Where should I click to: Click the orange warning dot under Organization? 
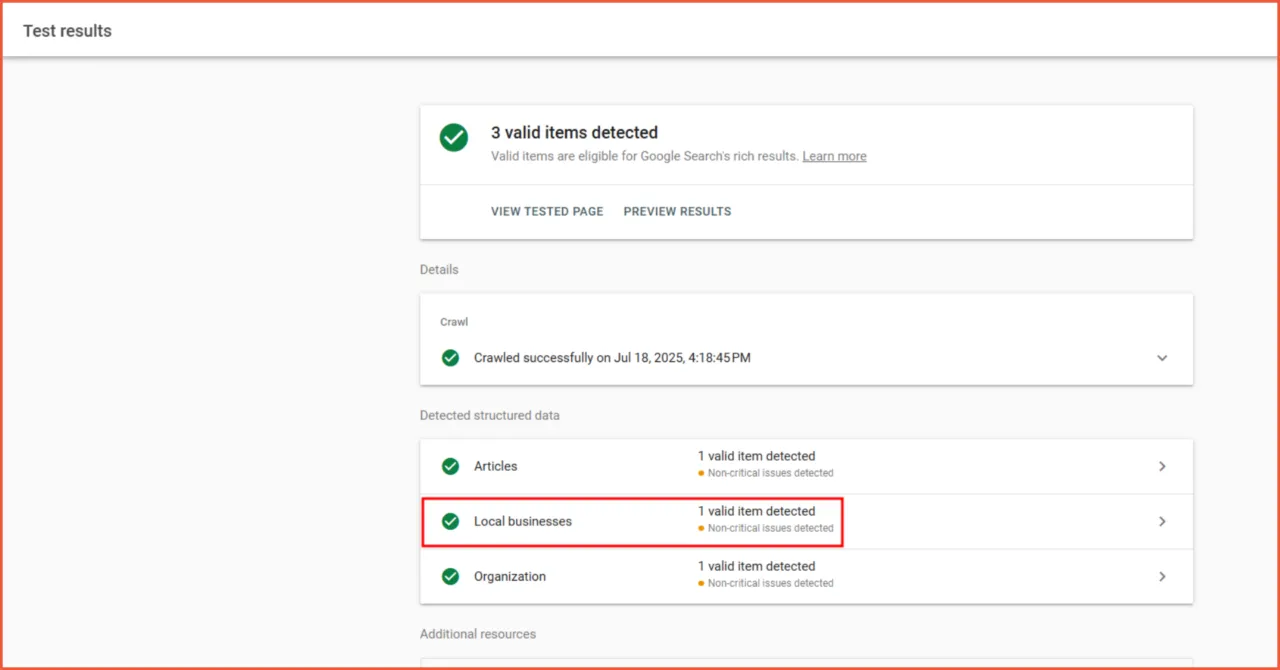702,583
